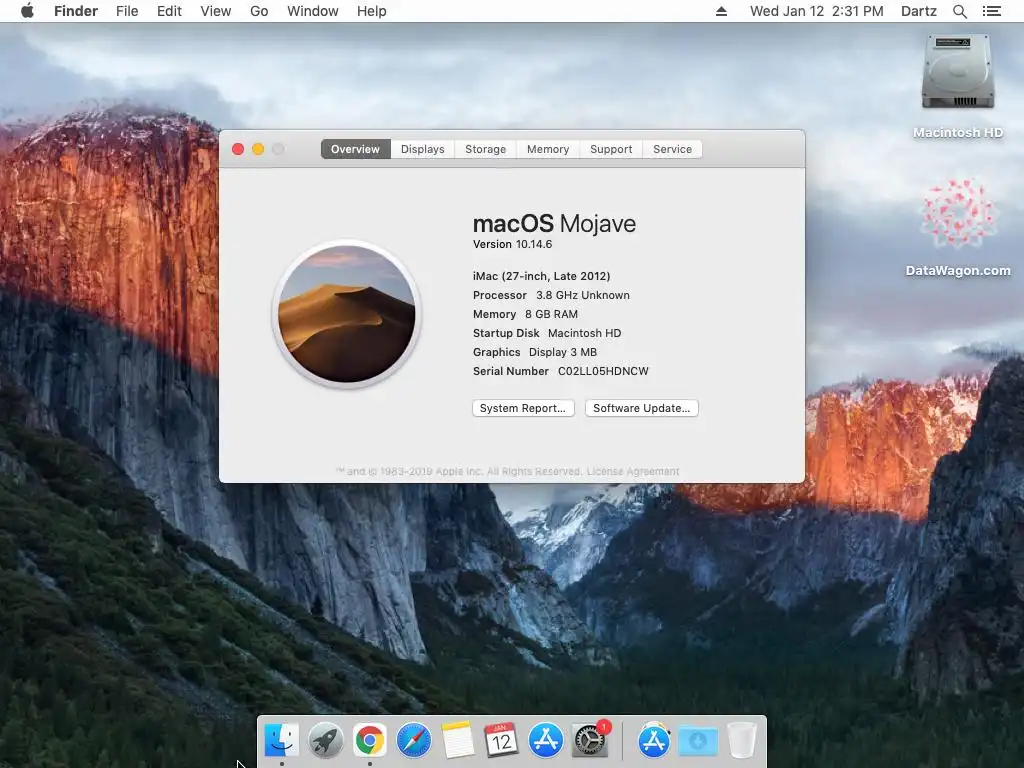Screen dimensions: 1024x768
Task: Click the Macintosh HD startup disk value
Action: [584, 333]
